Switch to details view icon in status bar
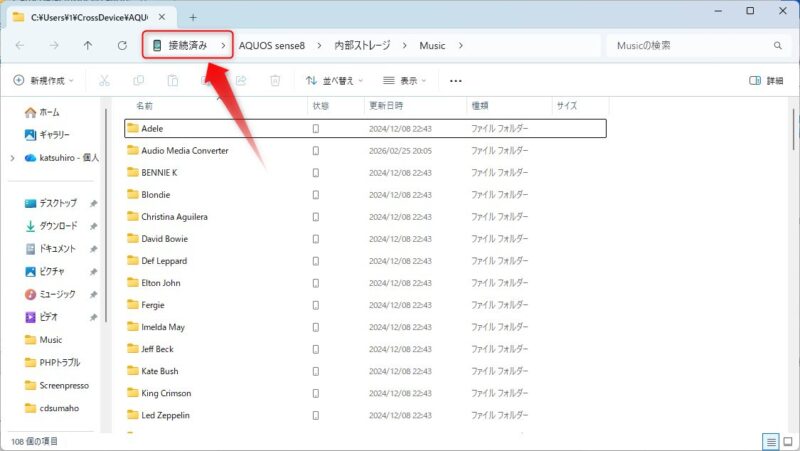The image size is (800, 451). coord(771,441)
